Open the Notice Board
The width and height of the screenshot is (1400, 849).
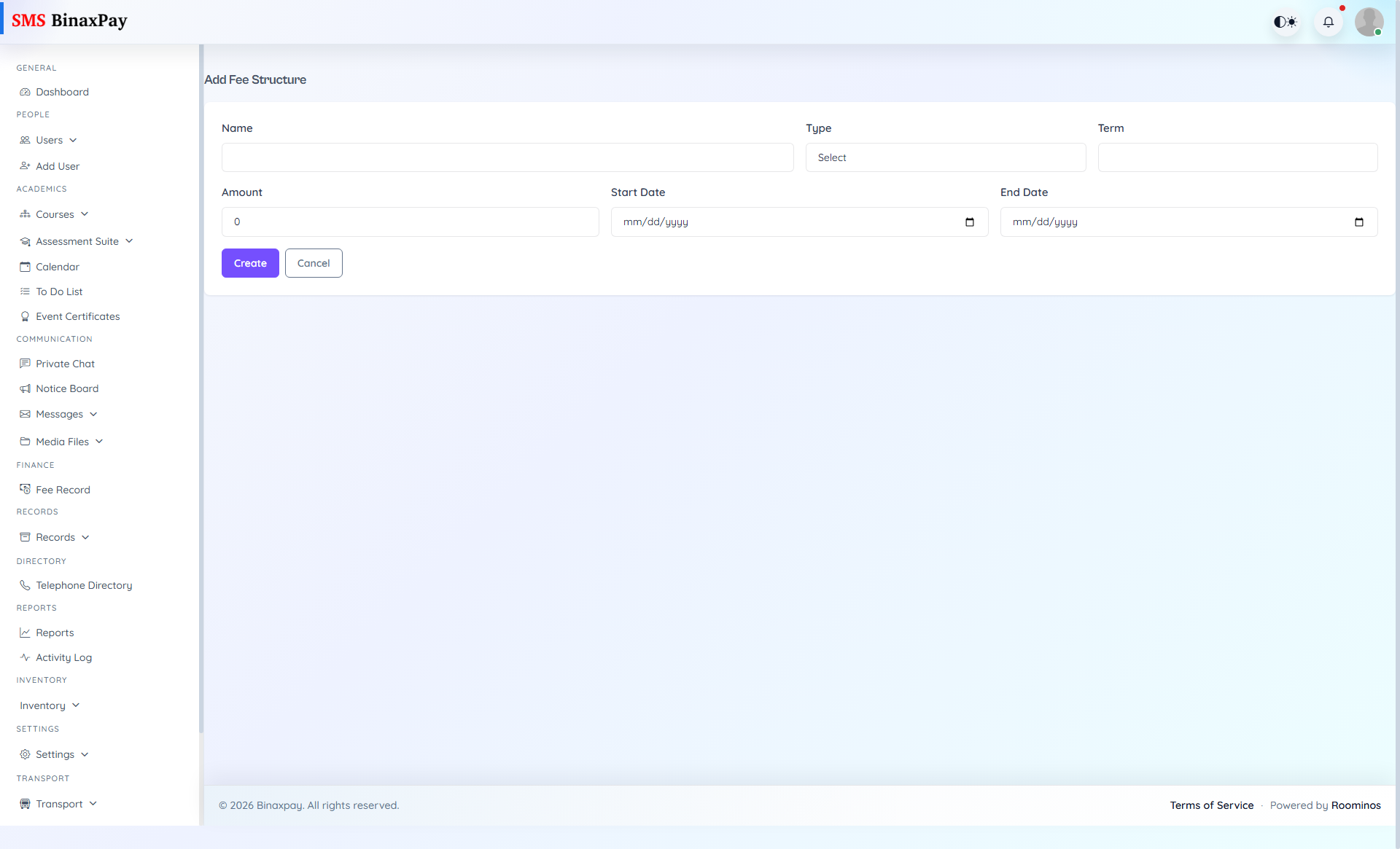[x=67, y=388]
